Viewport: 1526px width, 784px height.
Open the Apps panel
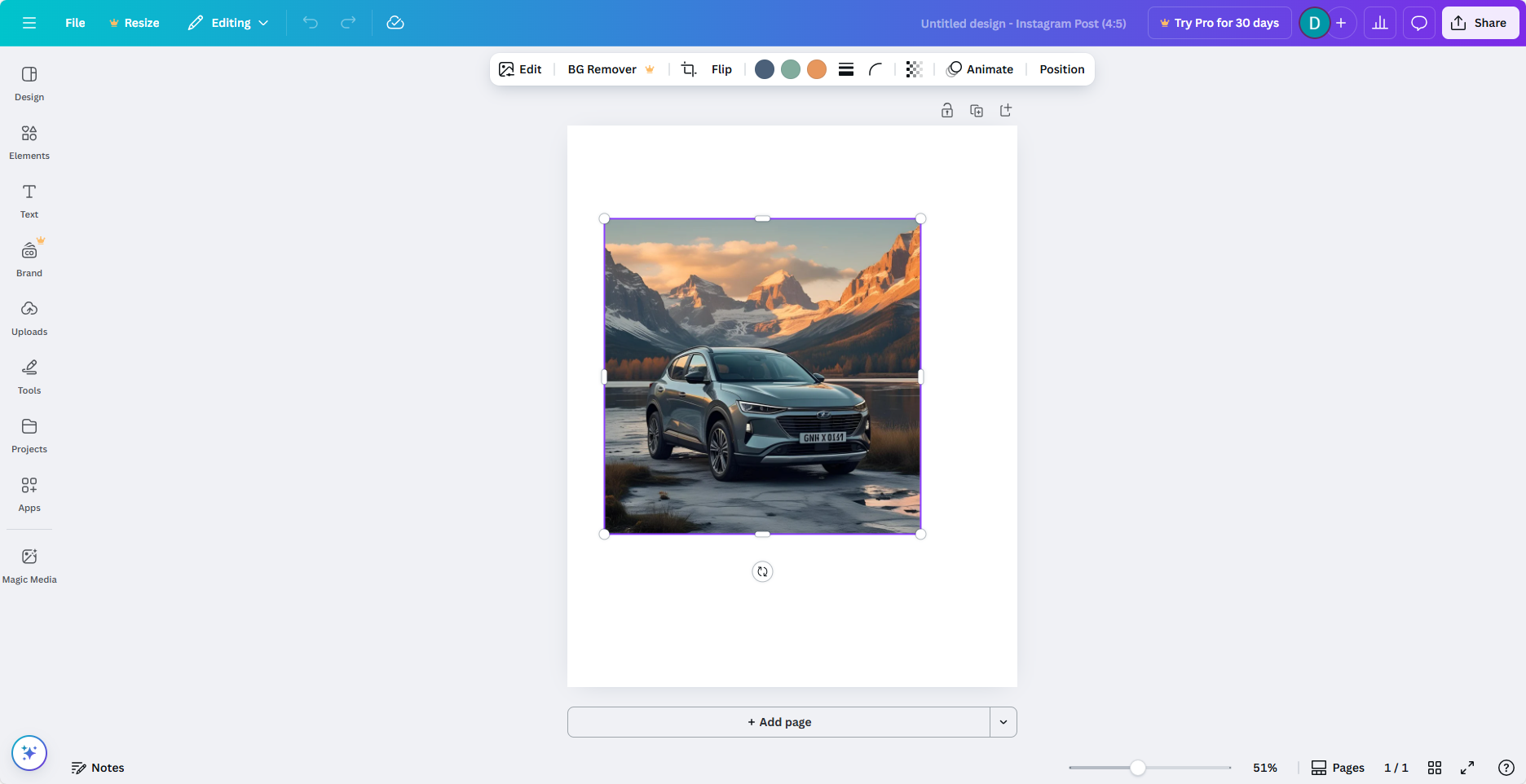point(29,492)
